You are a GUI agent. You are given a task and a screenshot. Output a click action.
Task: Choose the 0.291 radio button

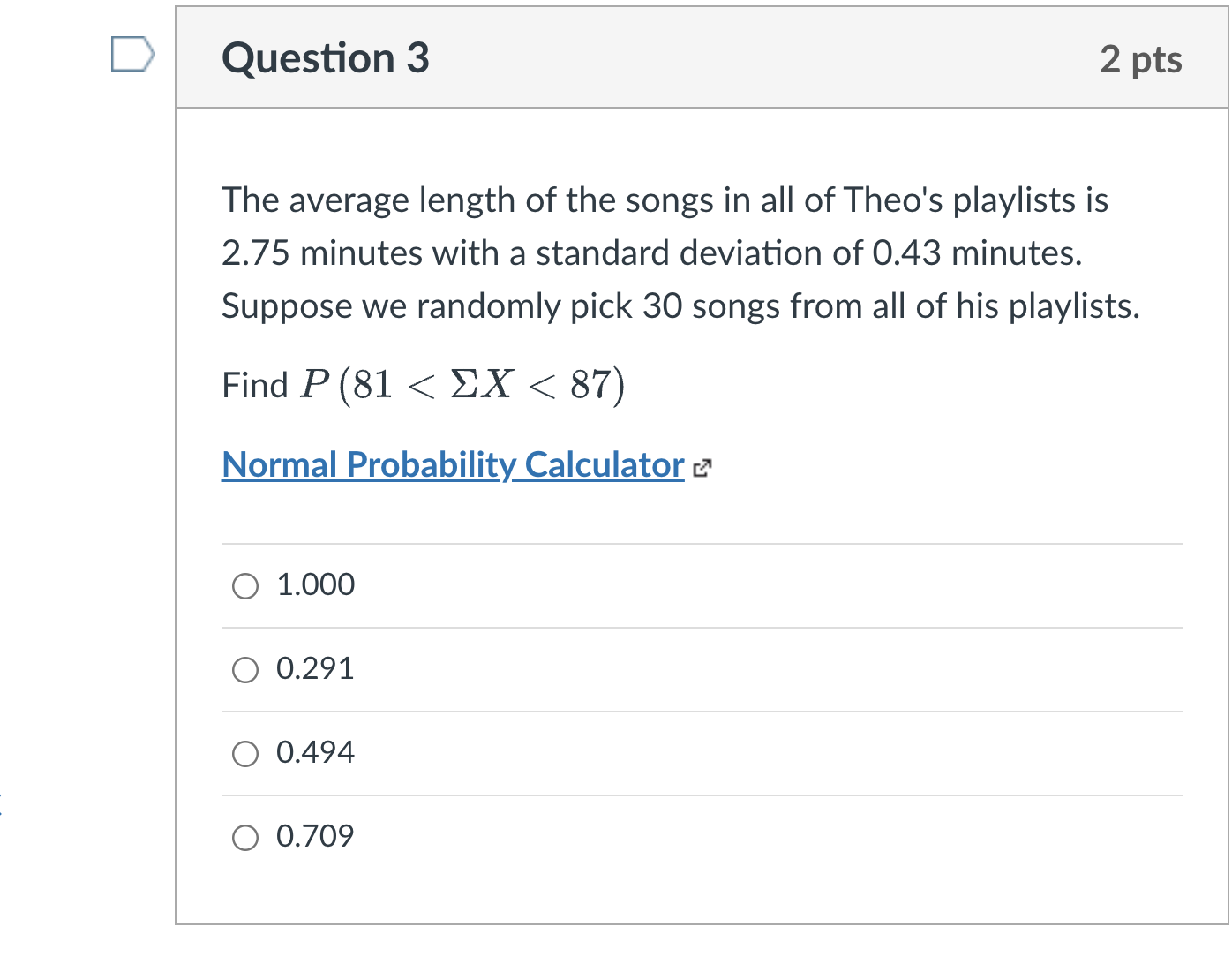click(x=245, y=670)
